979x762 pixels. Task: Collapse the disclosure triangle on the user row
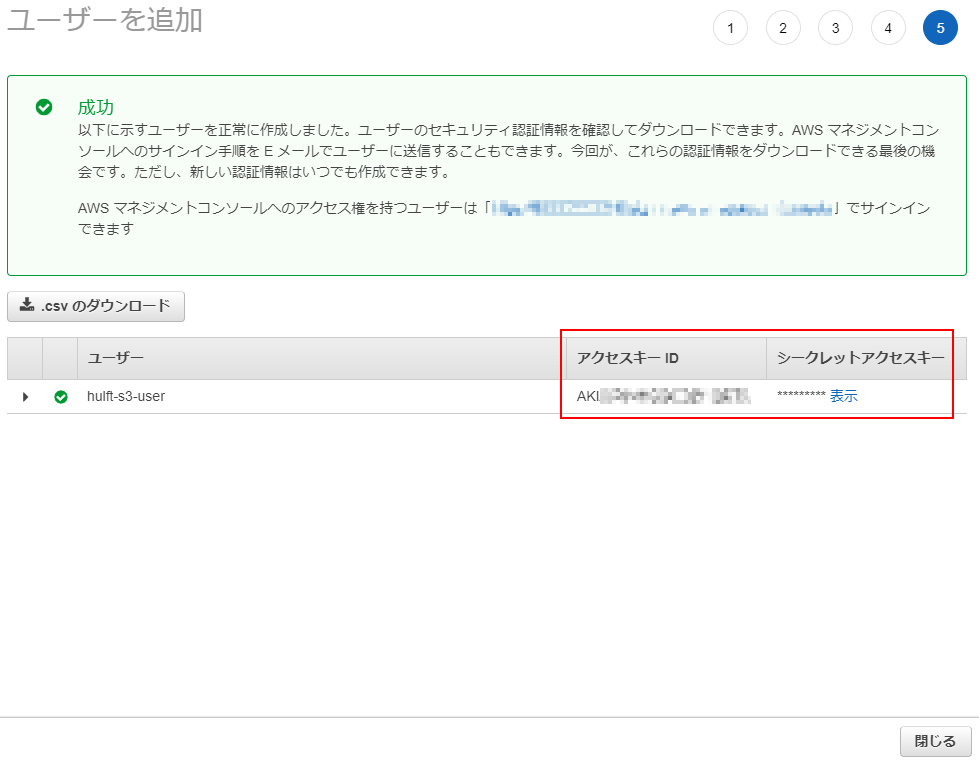(x=24, y=396)
